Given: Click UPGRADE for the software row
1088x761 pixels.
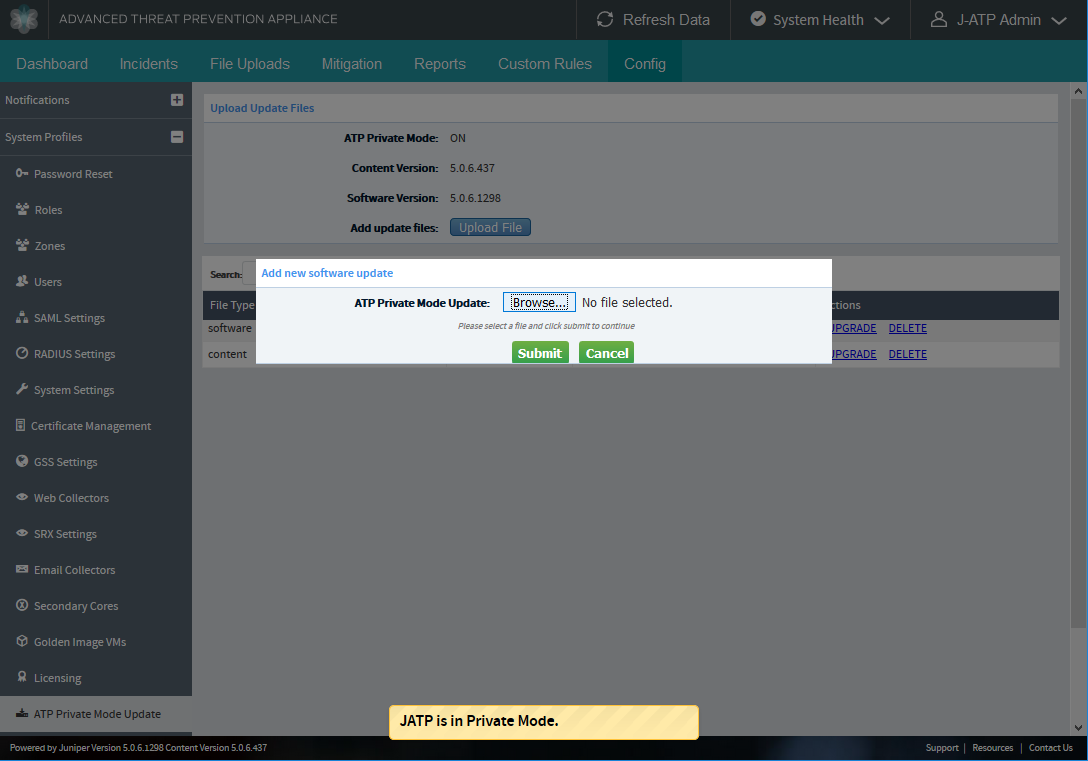Looking at the screenshot, I should coord(854,328).
